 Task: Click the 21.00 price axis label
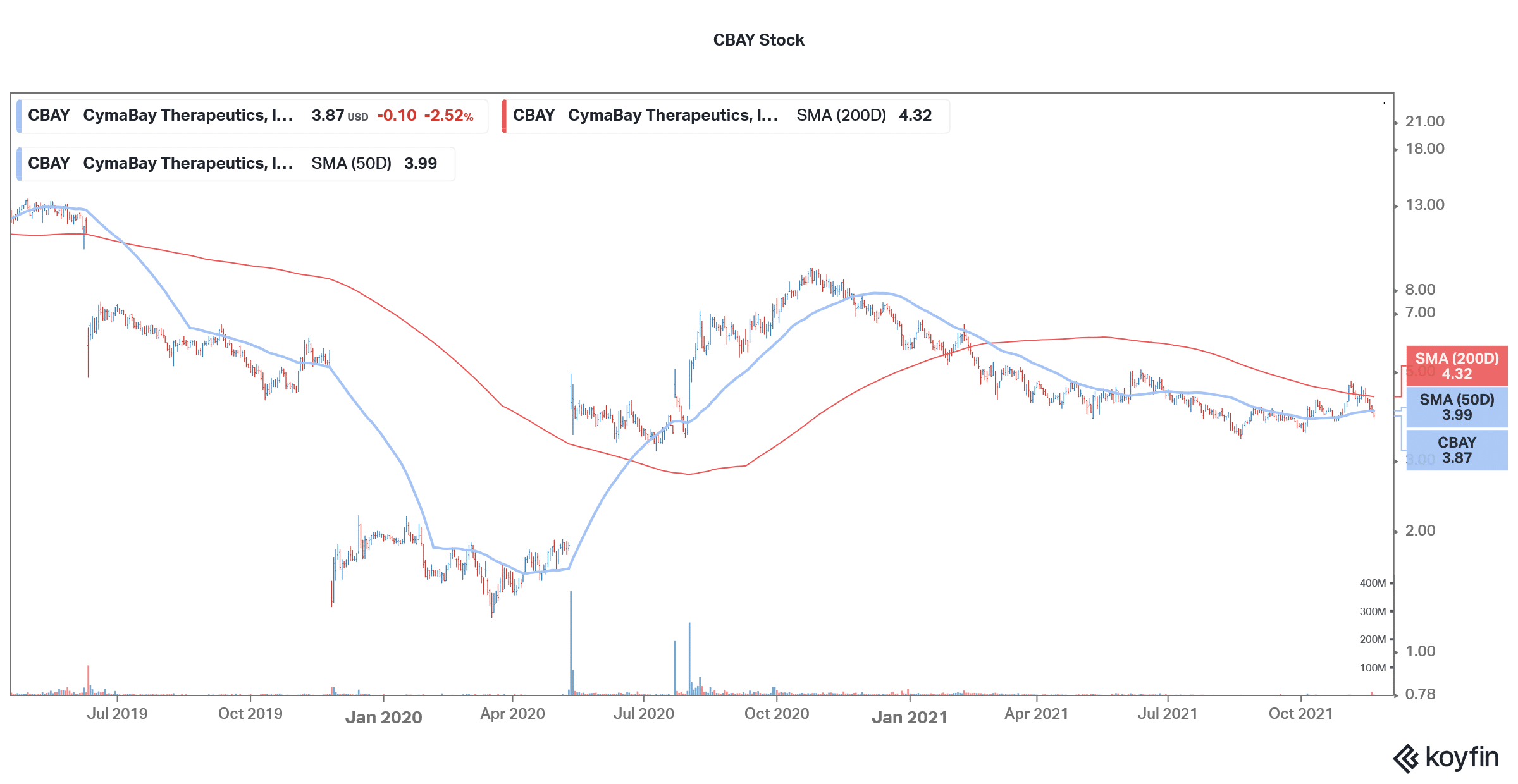pos(1424,121)
